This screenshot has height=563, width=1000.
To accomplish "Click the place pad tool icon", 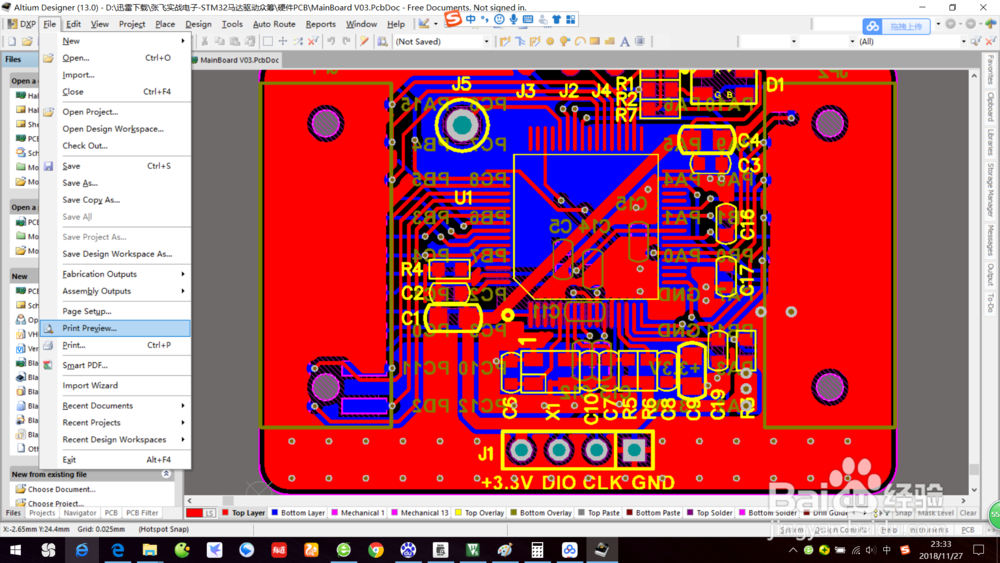I will tap(550, 41).
